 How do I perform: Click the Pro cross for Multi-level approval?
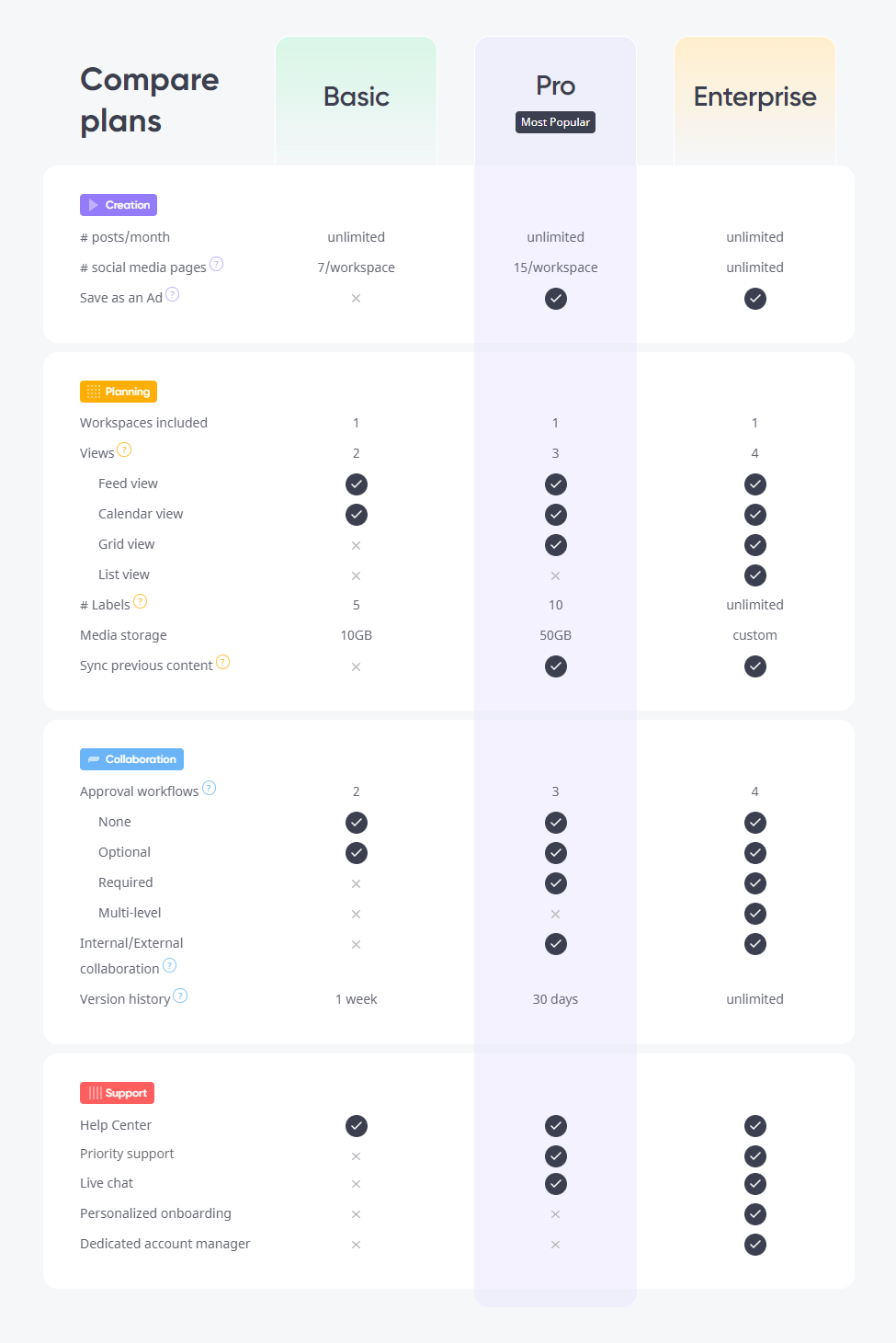[556, 914]
